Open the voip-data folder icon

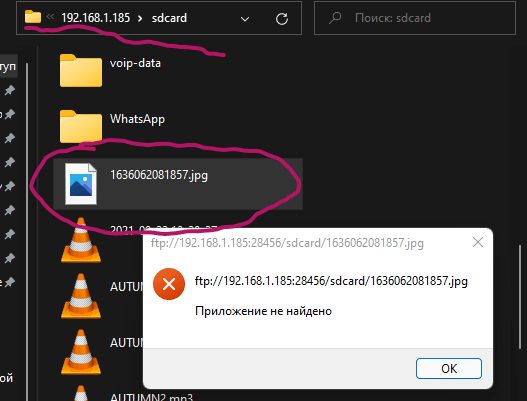pyautogui.click(x=81, y=70)
